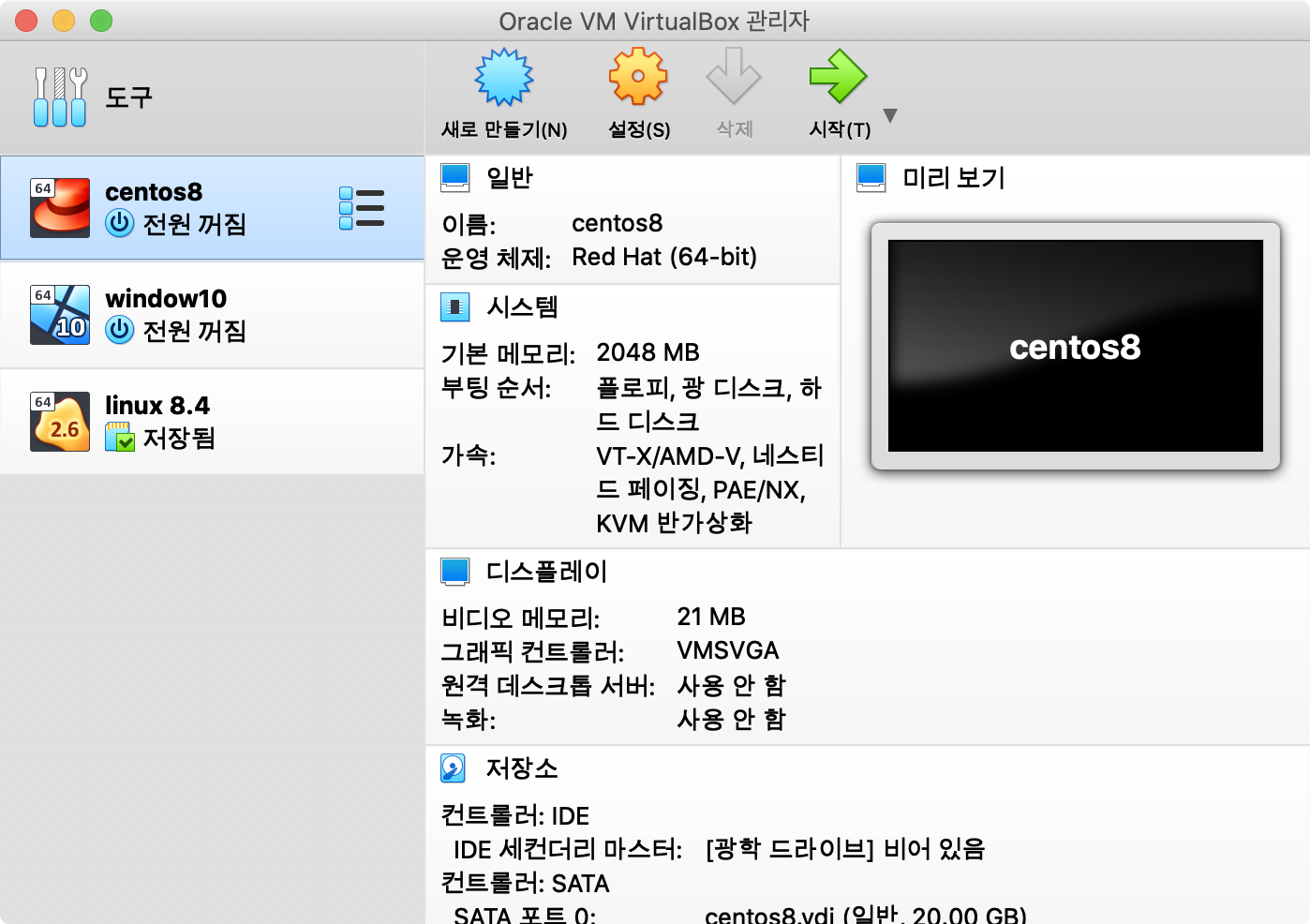Screen dimensions: 1310x924
Task: Select the centos8 virtual machine name
Action: [154, 192]
